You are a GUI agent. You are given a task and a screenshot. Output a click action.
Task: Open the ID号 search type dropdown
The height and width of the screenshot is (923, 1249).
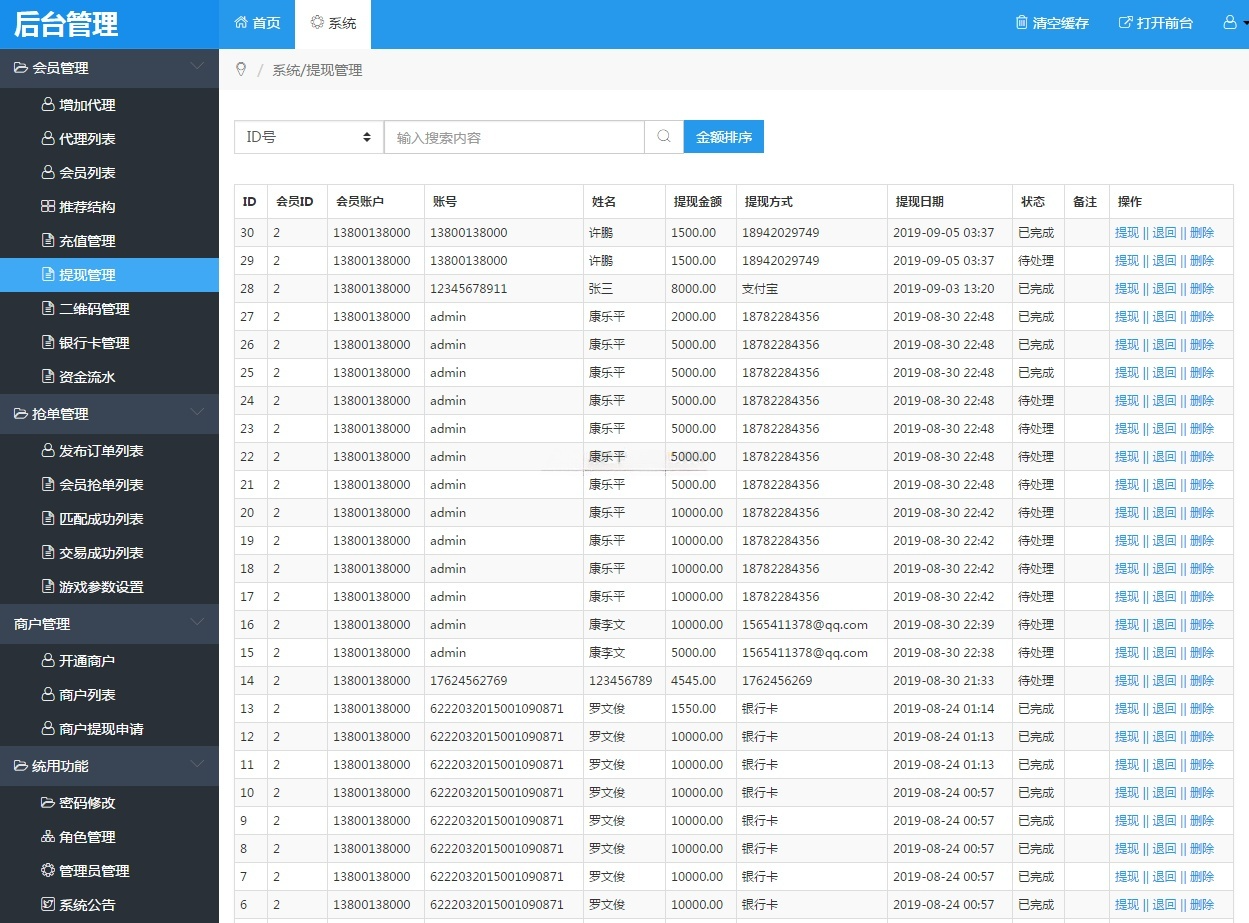307,136
